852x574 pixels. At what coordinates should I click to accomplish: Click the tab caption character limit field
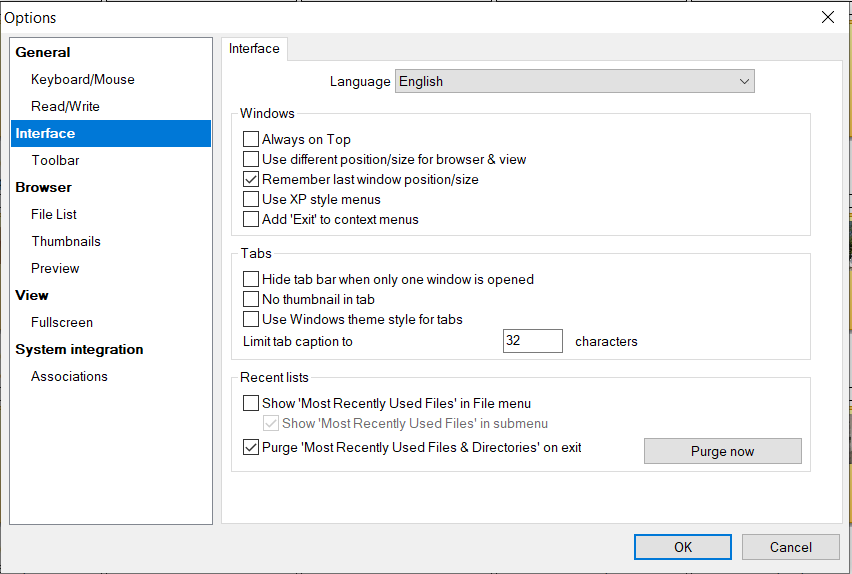click(x=532, y=341)
